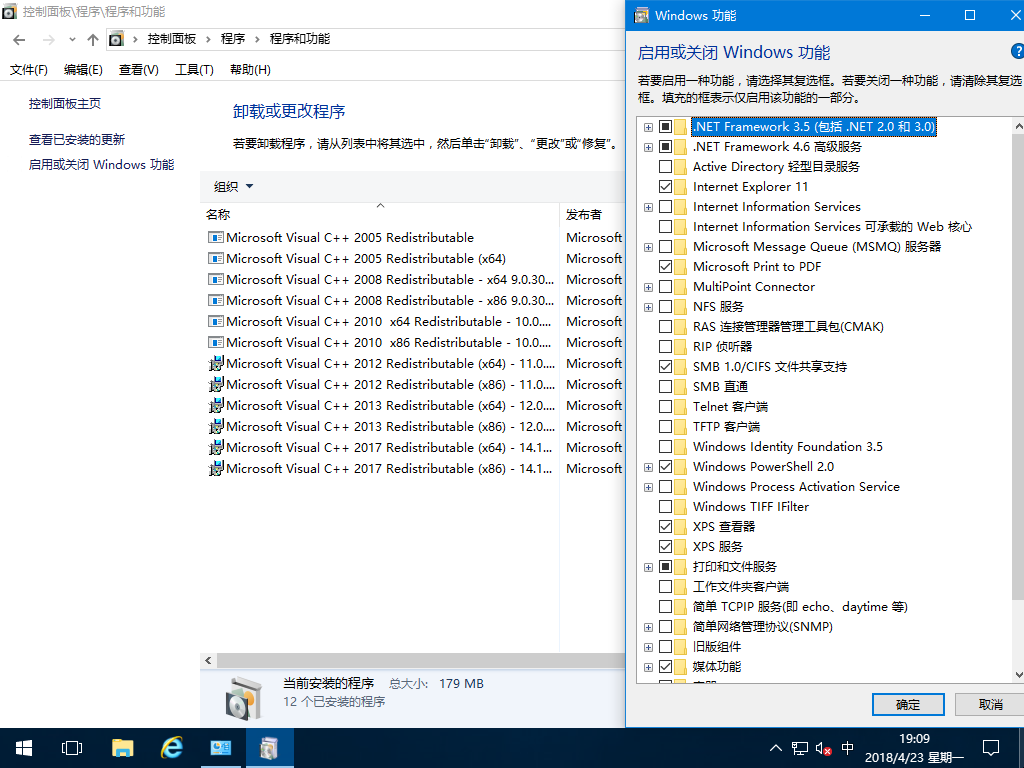Click Windows 功能 title bar icon
Viewport: 1024px width, 768px height.
(x=642, y=15)
